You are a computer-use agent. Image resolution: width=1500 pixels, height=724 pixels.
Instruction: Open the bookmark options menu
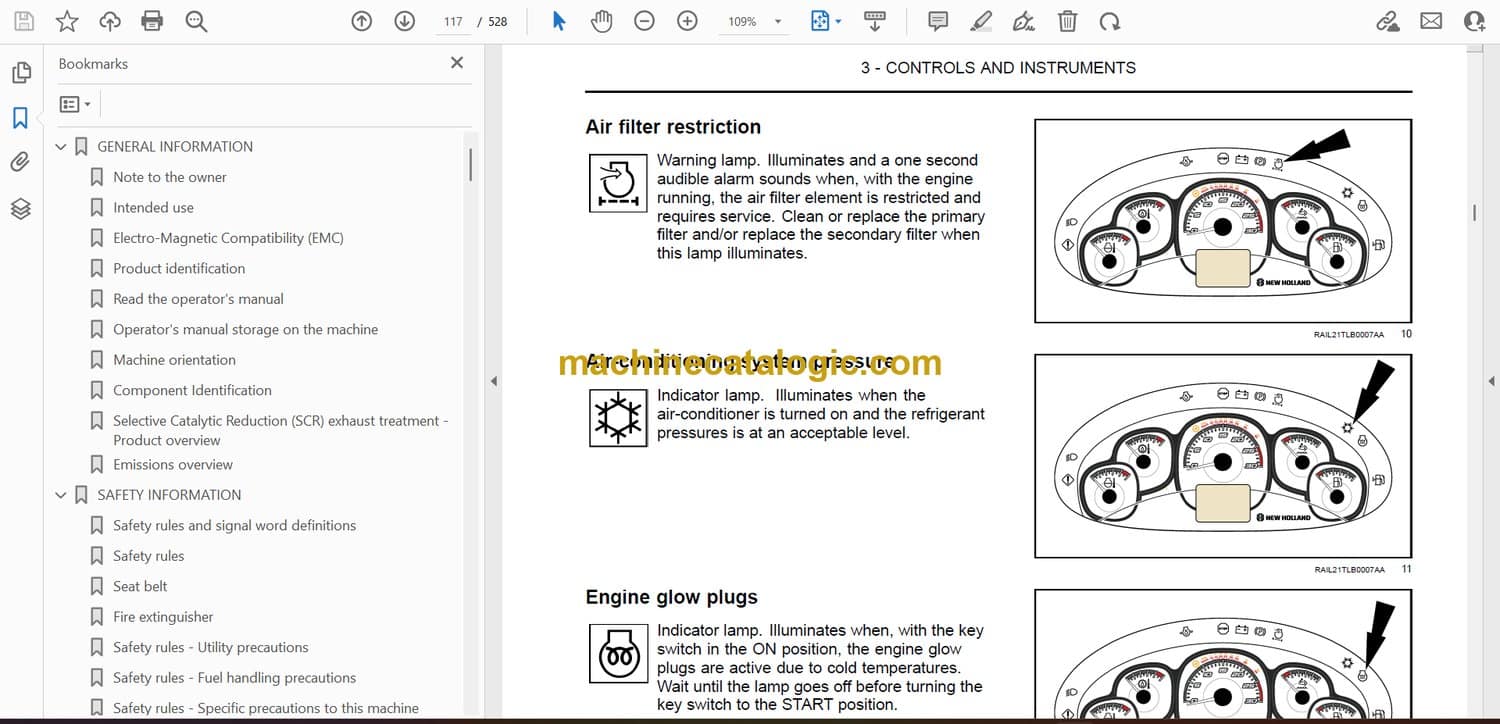pyautogui.click(x=75, y=104)
